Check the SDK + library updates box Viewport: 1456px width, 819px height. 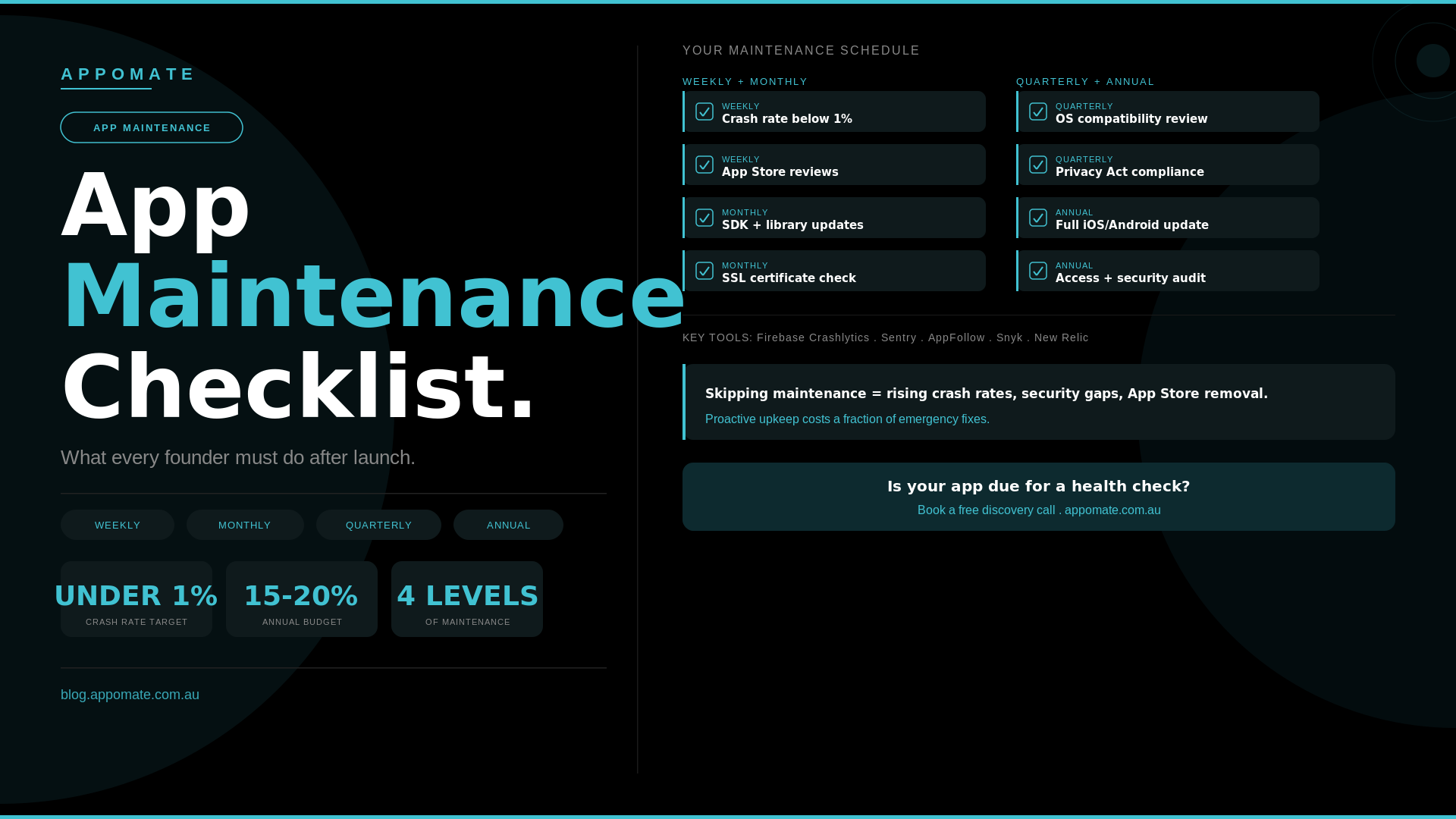pos(704,218)
